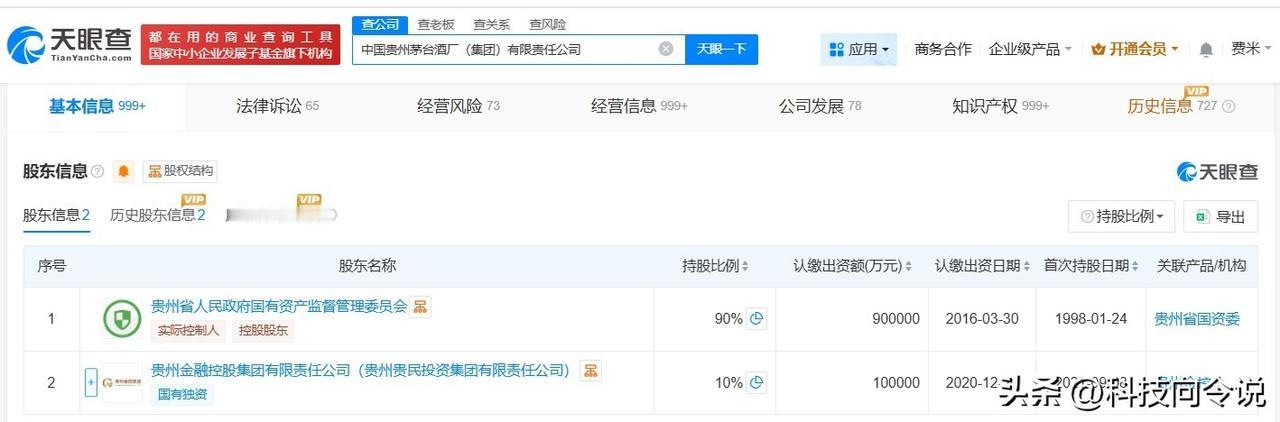Select the 股东信息 2 sub-tab
The width and height of the screenshot is (1280, 422).
[x=56, y=215]
